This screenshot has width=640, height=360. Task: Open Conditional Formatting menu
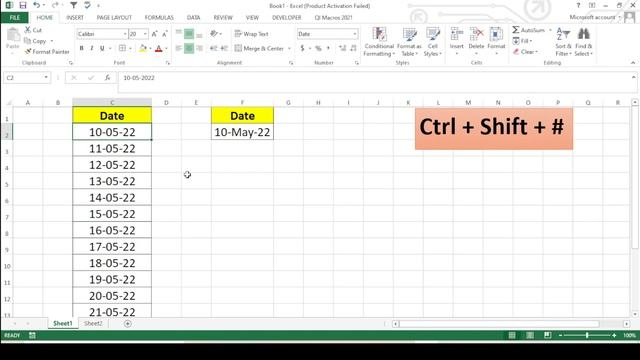379,42
